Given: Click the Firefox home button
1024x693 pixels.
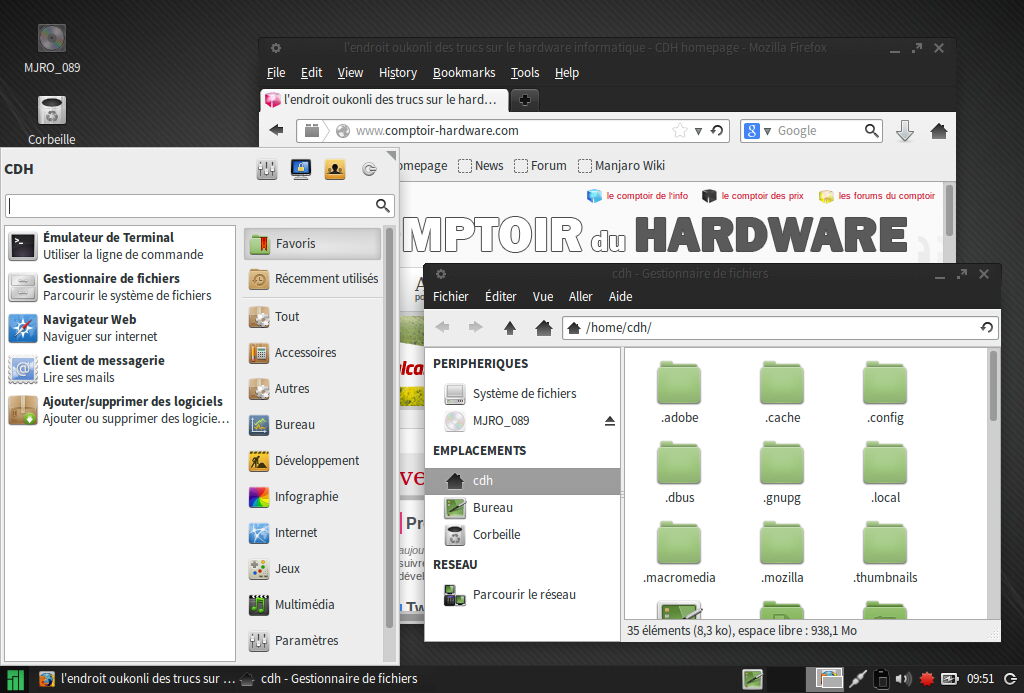Looking at the screenshot, I should [938, 130].
